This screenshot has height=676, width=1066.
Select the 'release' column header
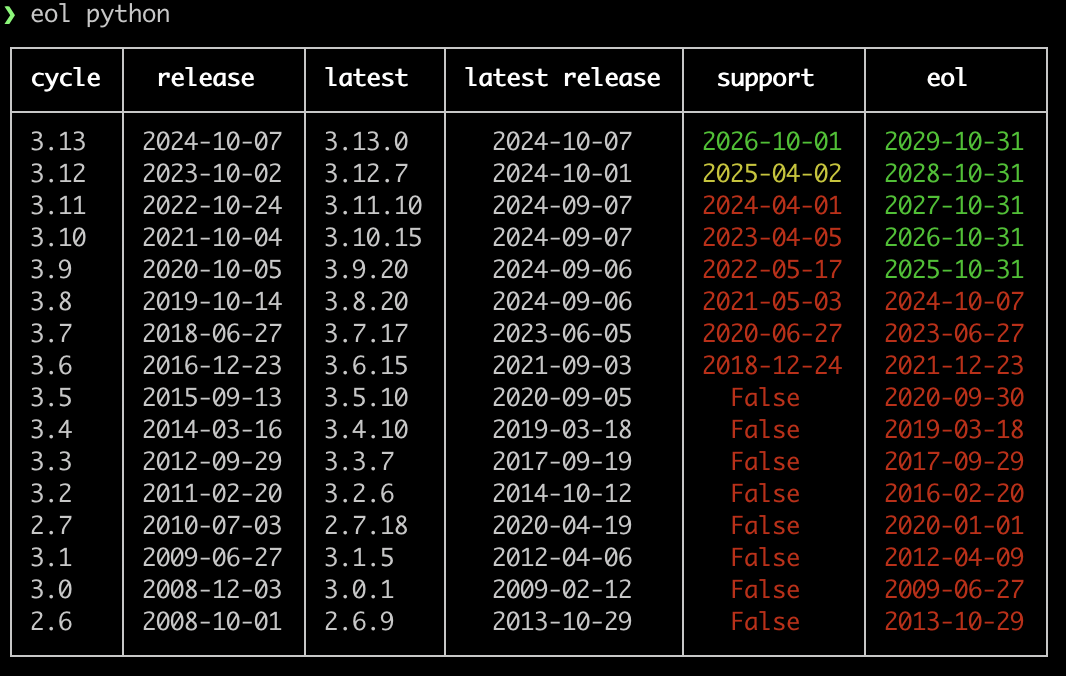205,78
